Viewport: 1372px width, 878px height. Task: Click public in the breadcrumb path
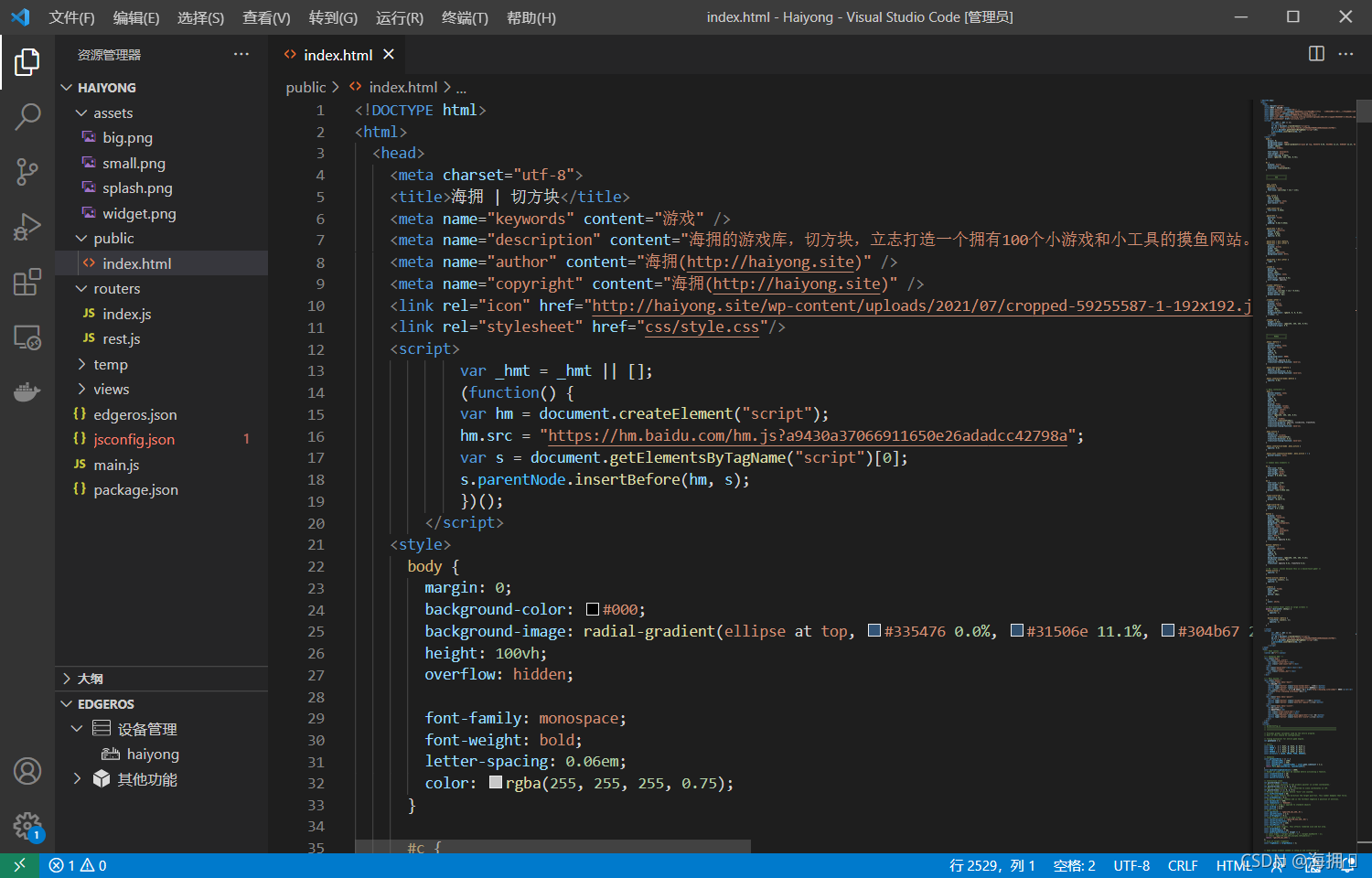[x=305, y=87]
